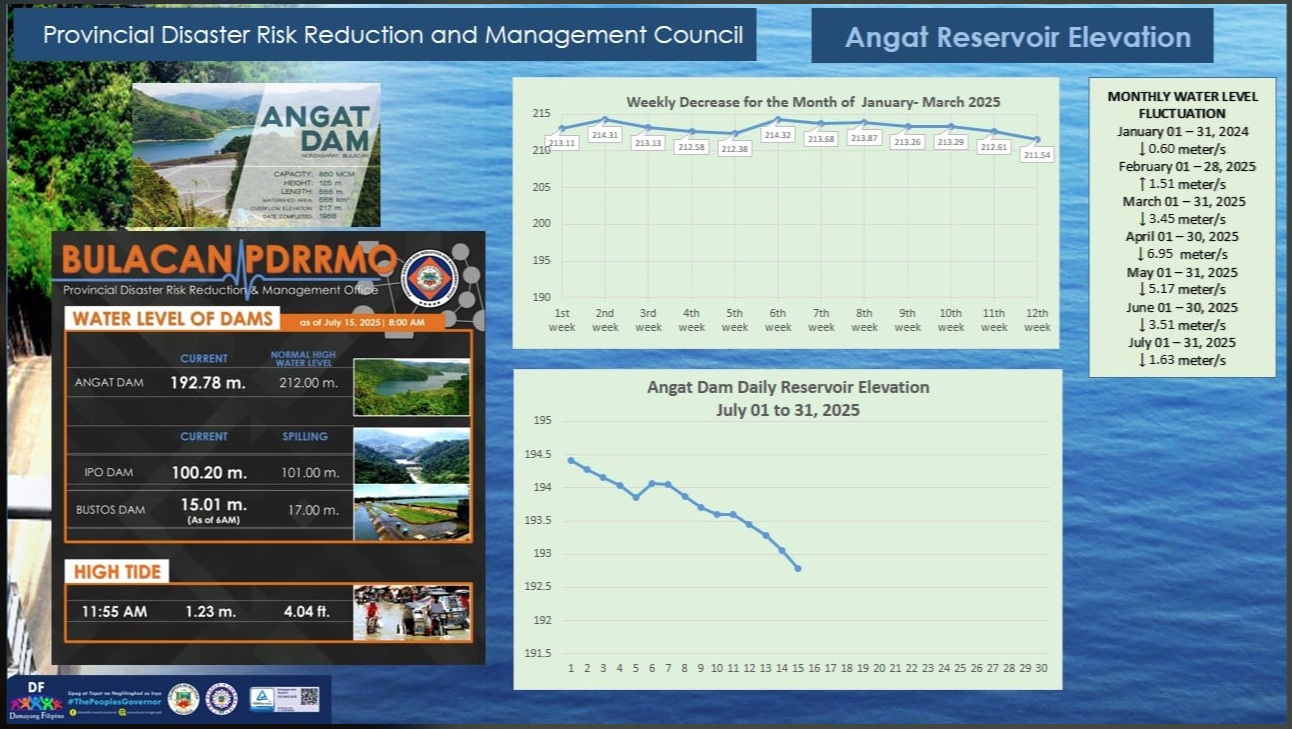This screenshot has width=1292, height=729.
Task: Open the Angat Dam row thumbnail image
Action: tap(412, 387)
